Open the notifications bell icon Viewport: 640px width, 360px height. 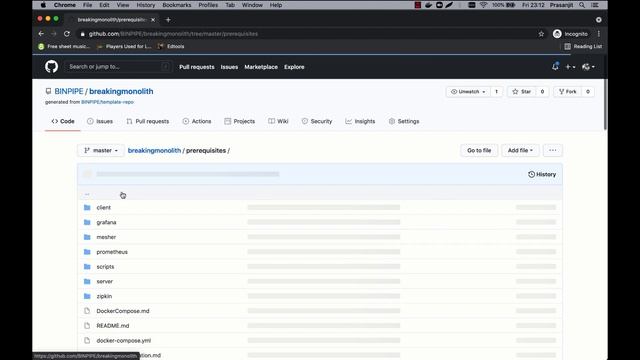click(555, 67)
